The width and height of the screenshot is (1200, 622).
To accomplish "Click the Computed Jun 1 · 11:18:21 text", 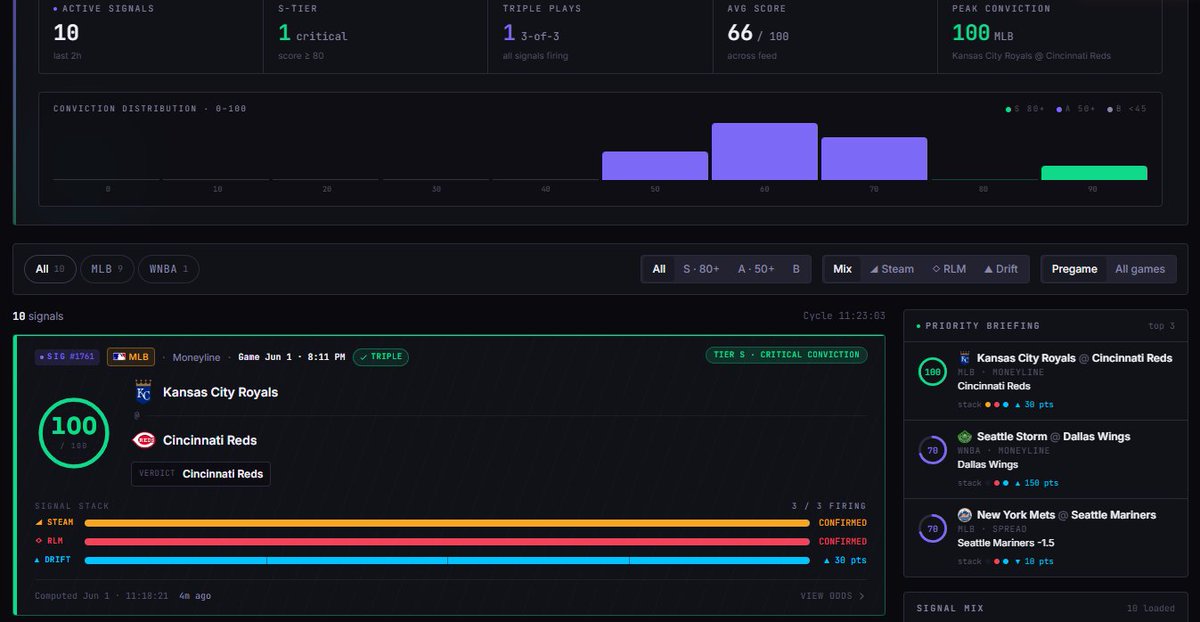I will (102, 596).
